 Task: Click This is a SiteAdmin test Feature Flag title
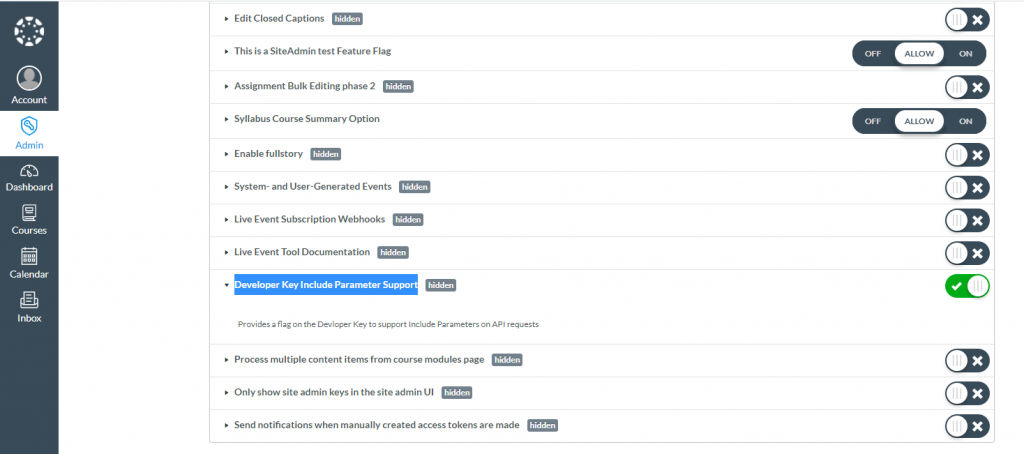(x=313, y=51)
